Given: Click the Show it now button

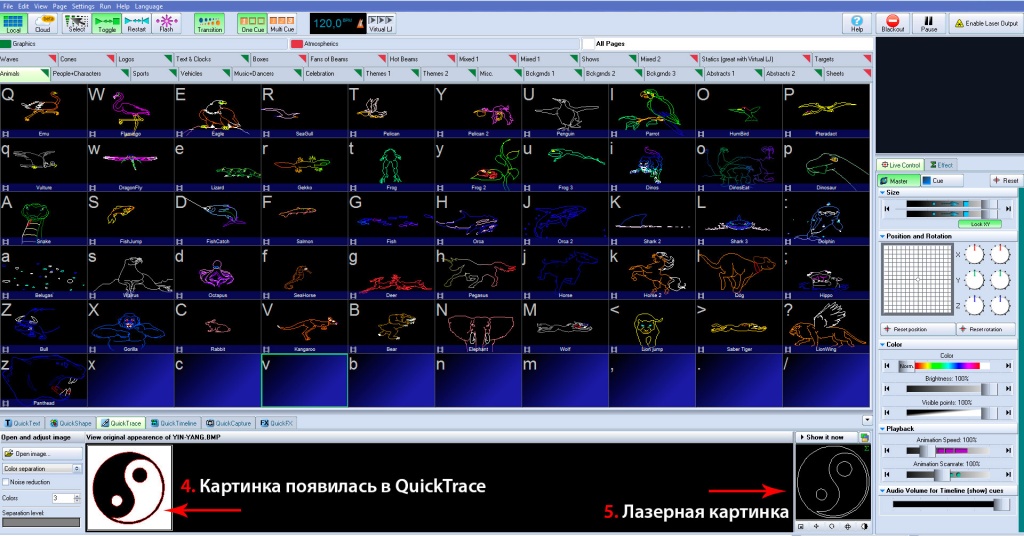Looking at the screenshot, I should pyautogui.click(x=825, y=437).
